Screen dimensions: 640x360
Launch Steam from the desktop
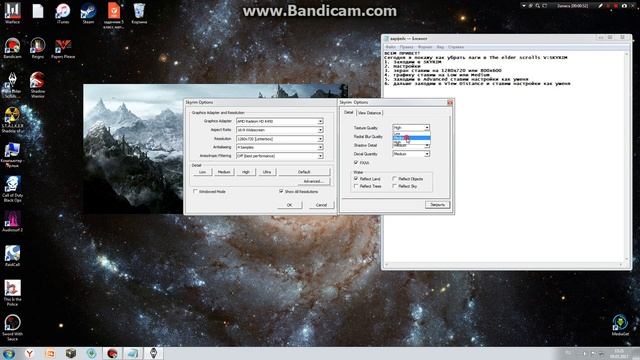click(x=88, y=13)
